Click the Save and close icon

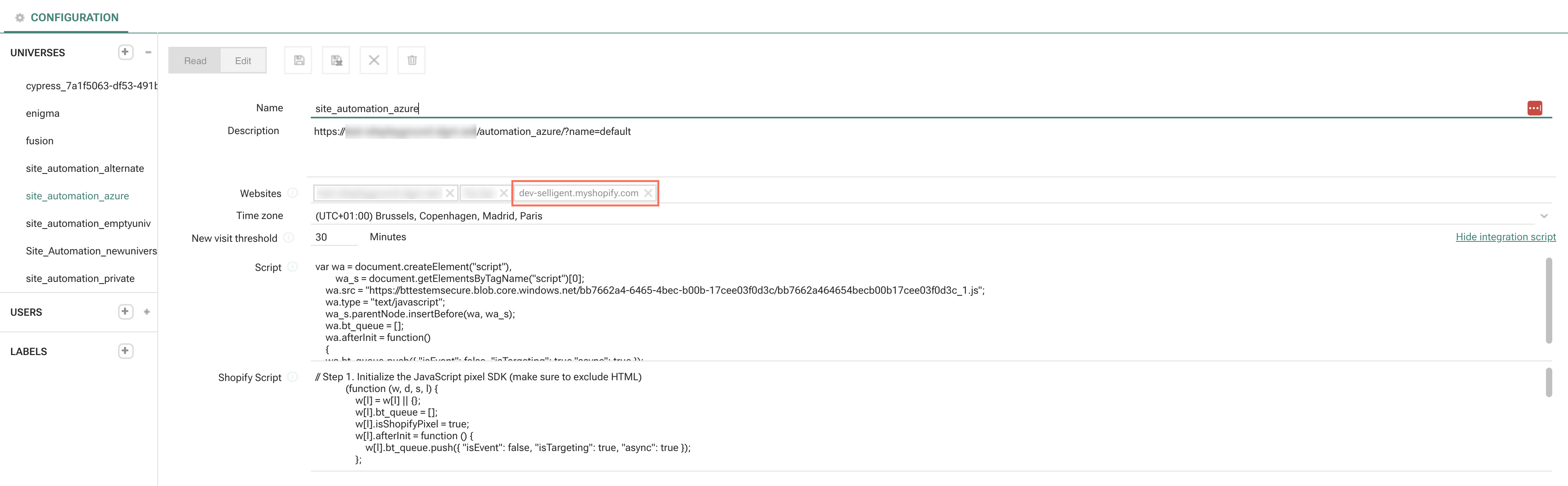tap(336, 60)
